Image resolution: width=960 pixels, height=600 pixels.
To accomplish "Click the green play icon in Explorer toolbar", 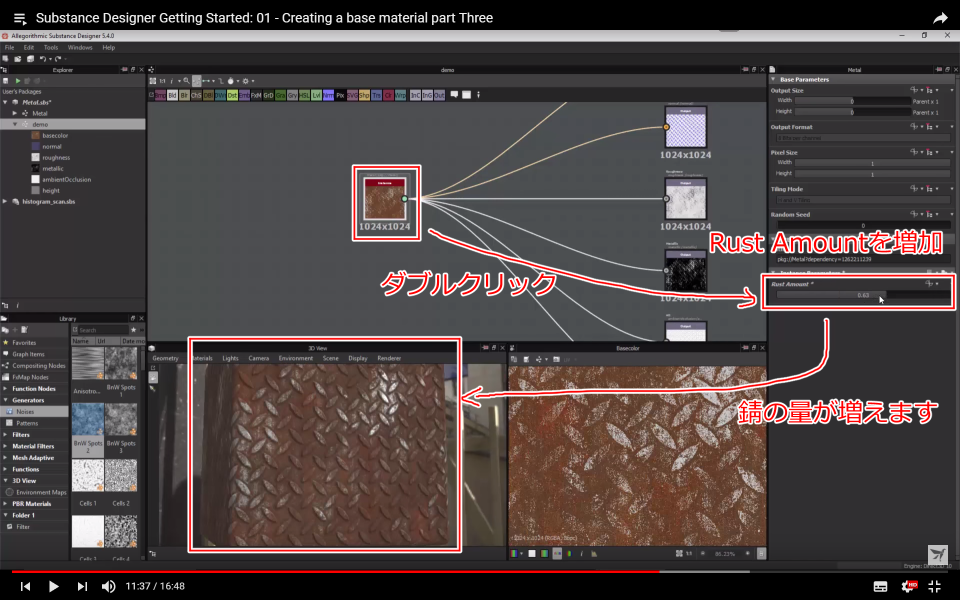I will point(18,81).
